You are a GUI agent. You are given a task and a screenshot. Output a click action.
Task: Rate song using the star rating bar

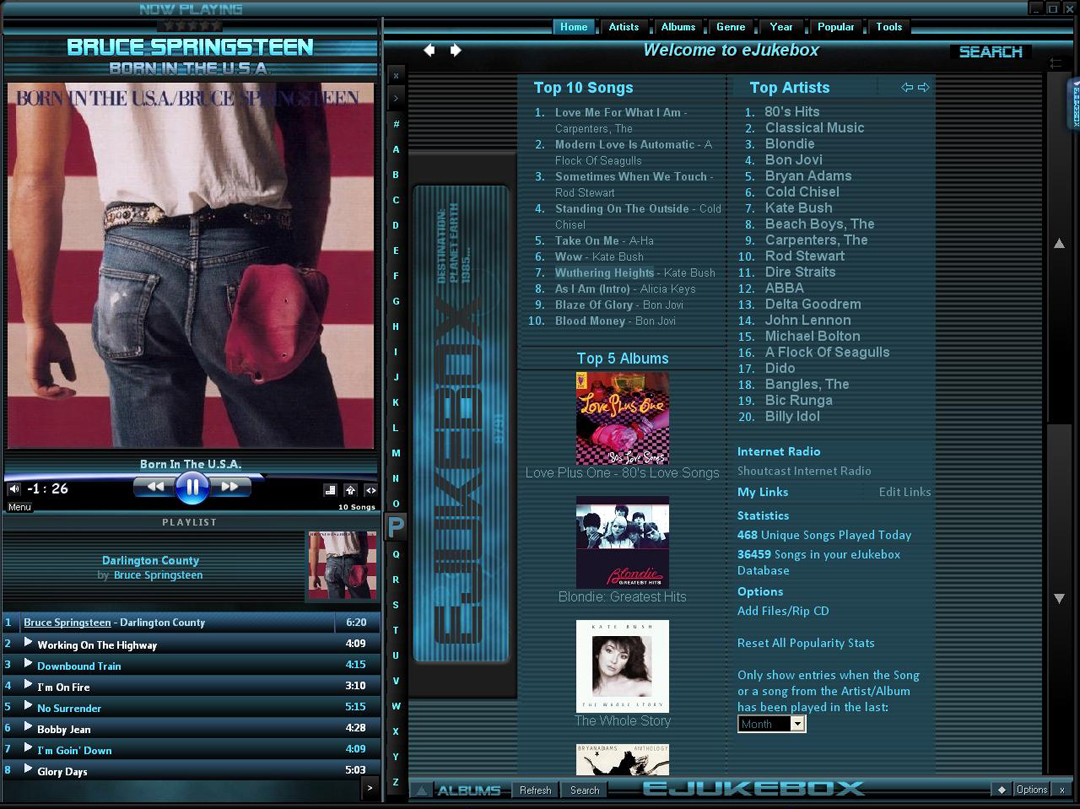[x=191, y=25]
